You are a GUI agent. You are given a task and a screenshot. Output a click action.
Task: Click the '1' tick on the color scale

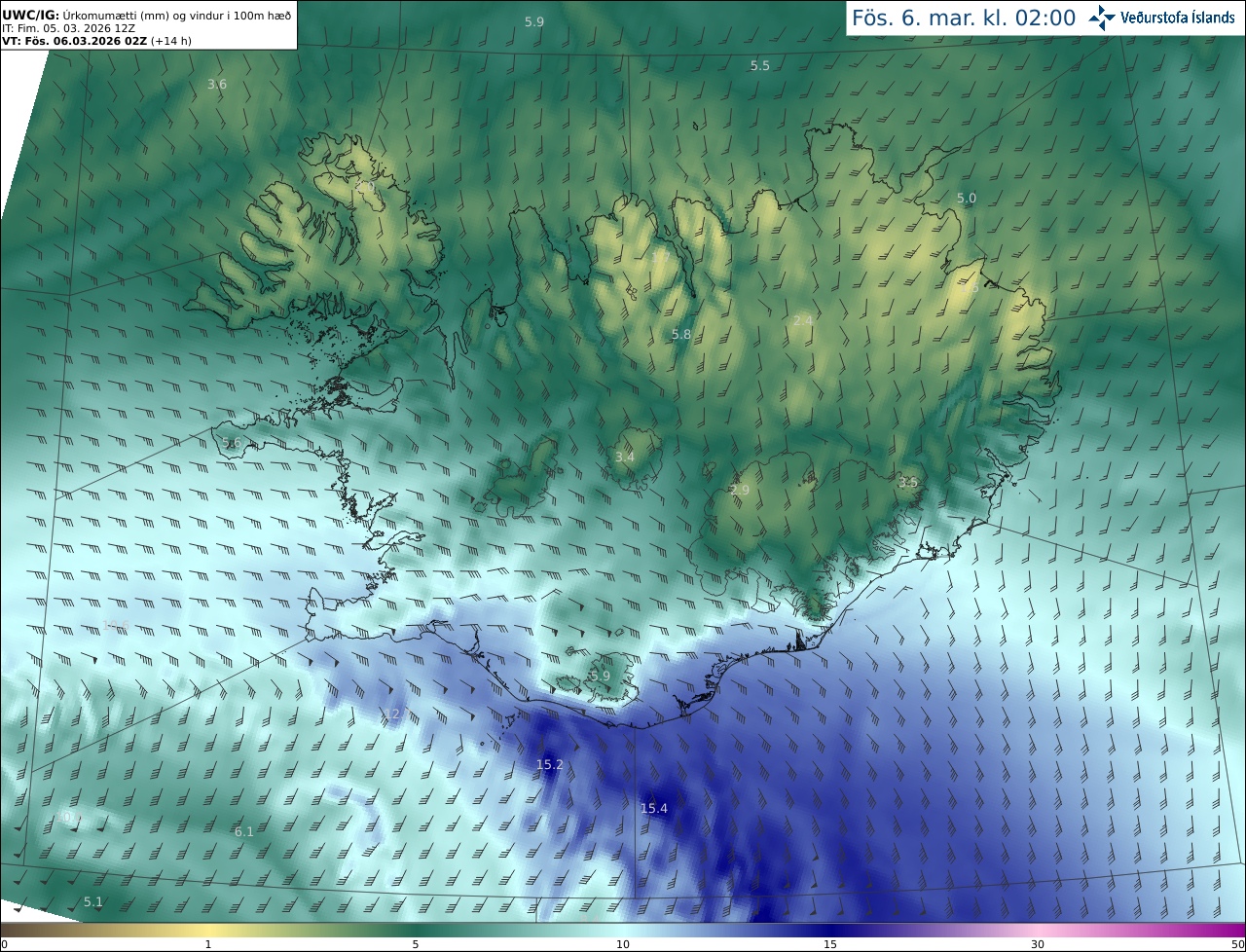(208, 944)
